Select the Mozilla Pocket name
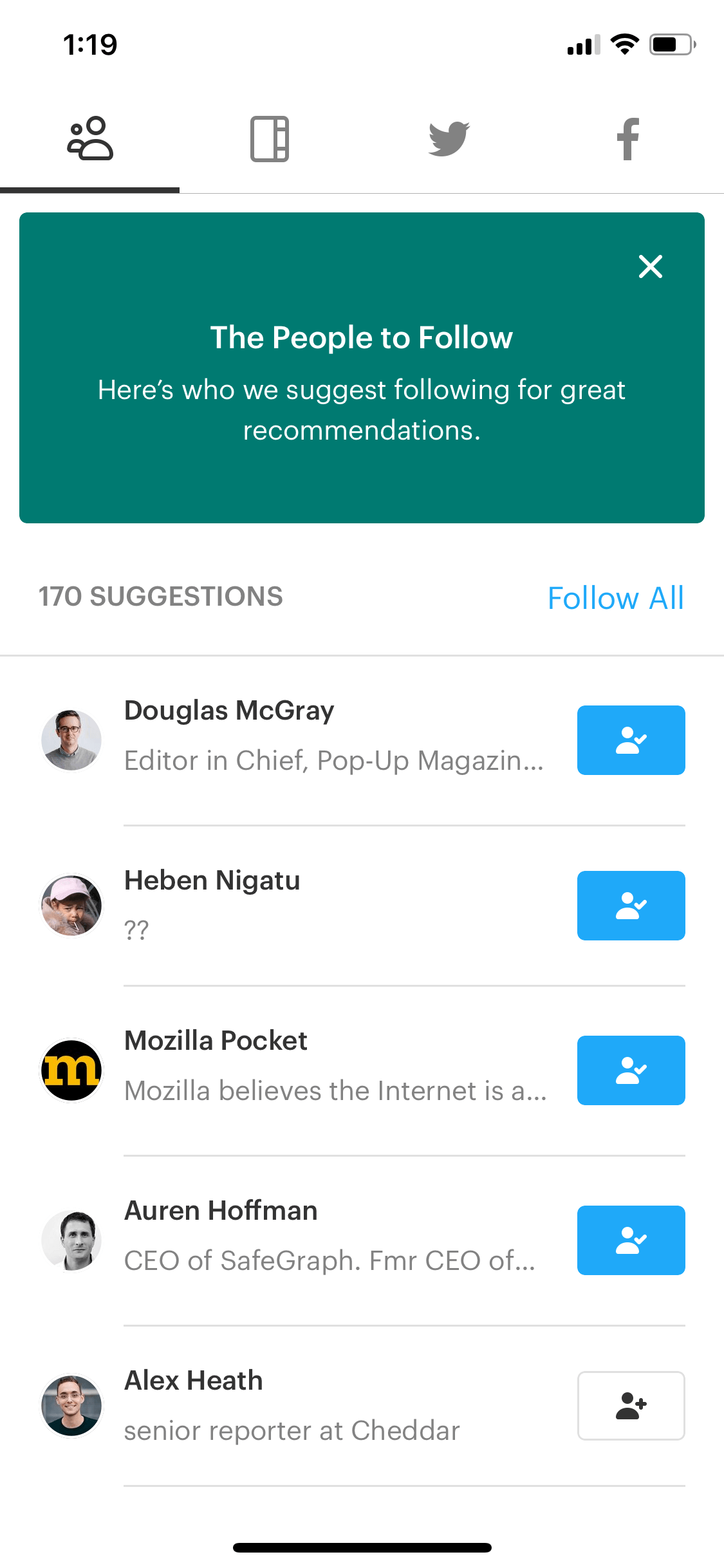724x1568 pixels. point(216,1041)
